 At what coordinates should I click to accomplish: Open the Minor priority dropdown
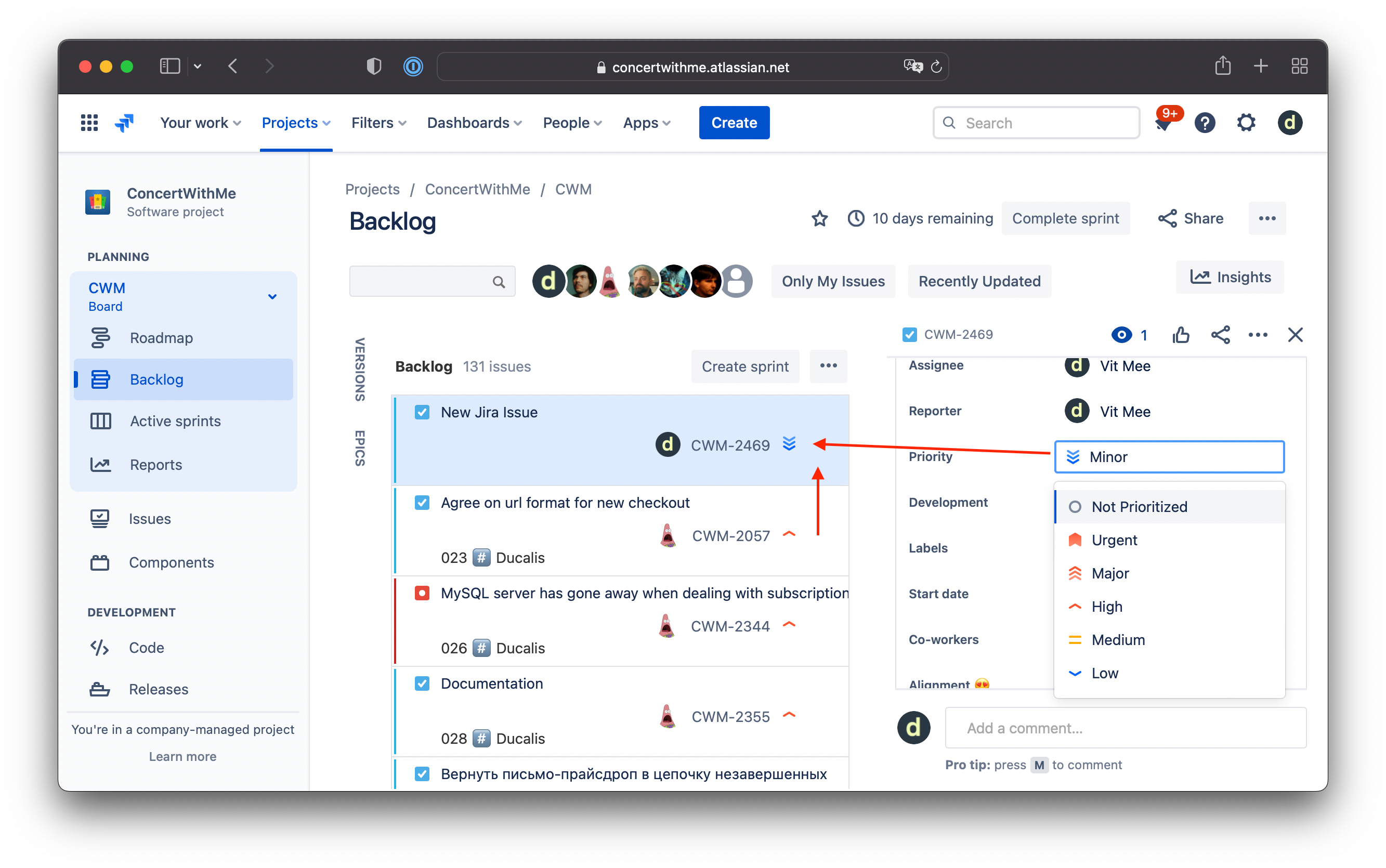pyautogui.click(x=1169, y=456)
